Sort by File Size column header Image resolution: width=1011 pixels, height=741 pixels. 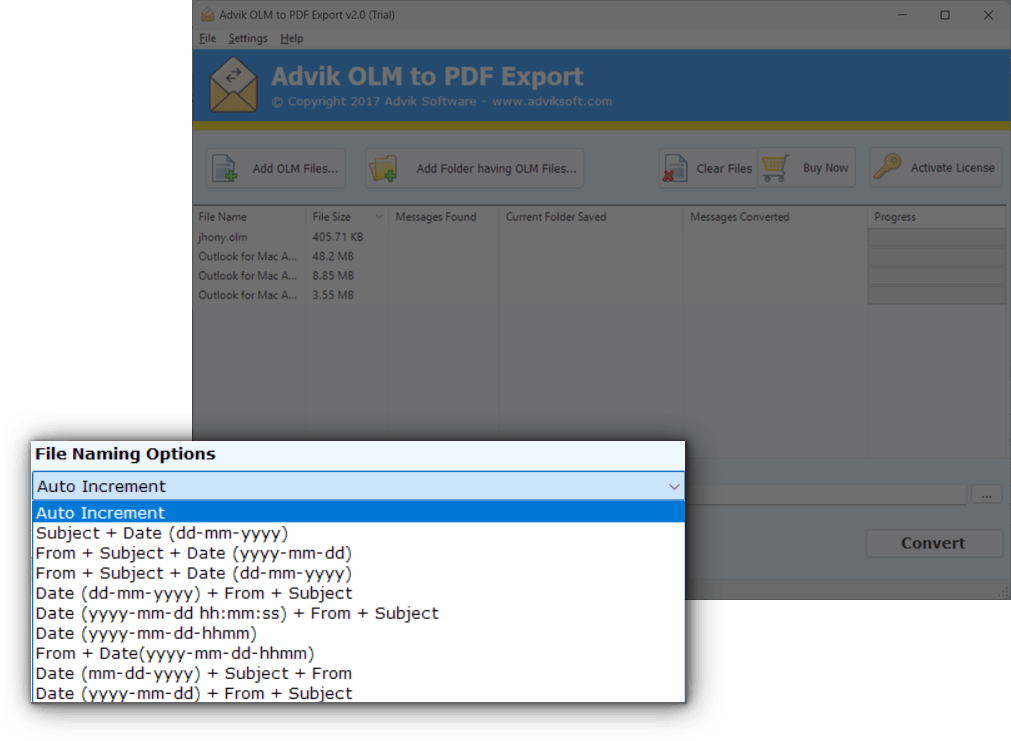[x=348, y=217]
